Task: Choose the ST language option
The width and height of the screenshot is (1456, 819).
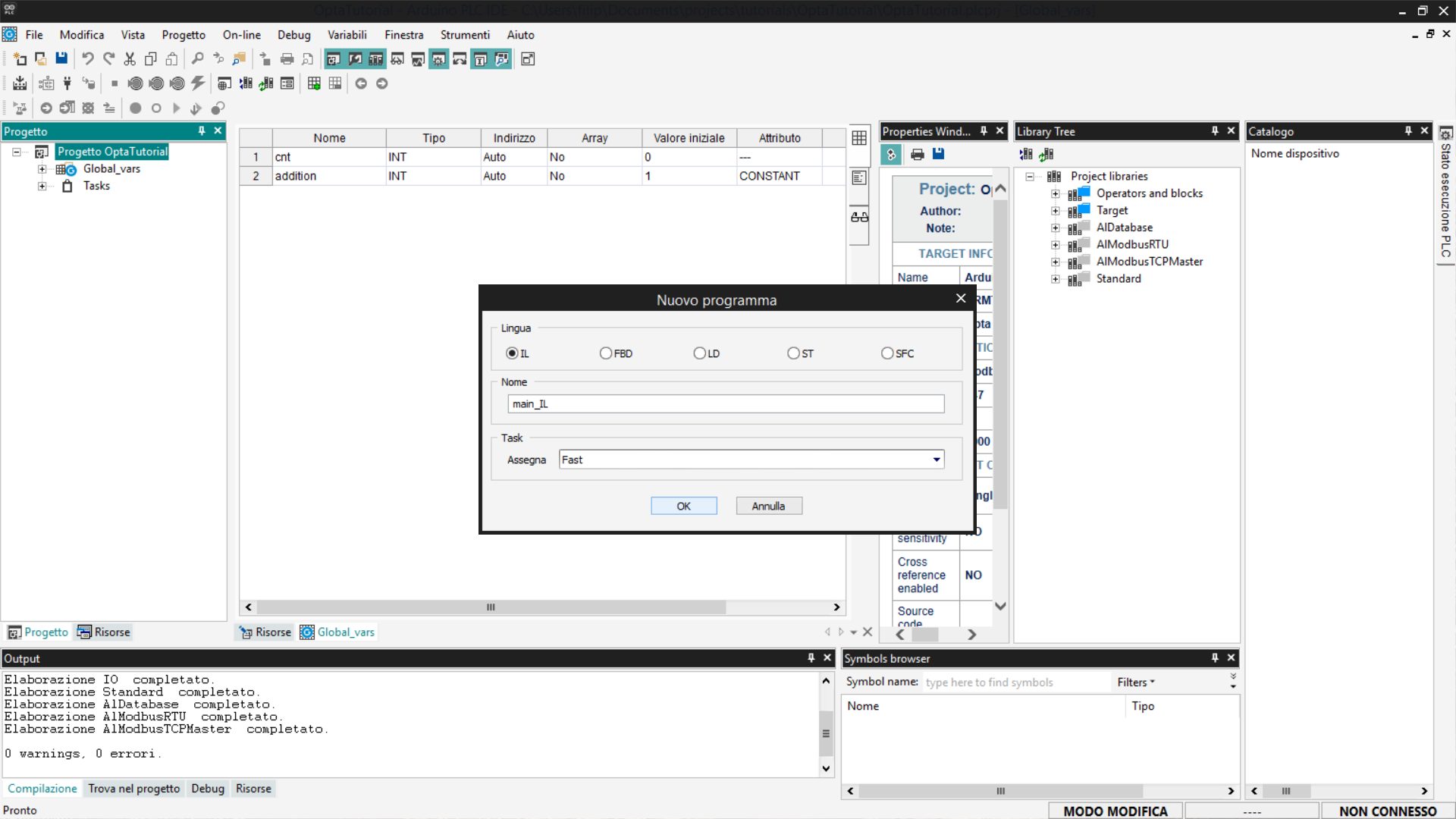Action: click(x=793, y=353)
